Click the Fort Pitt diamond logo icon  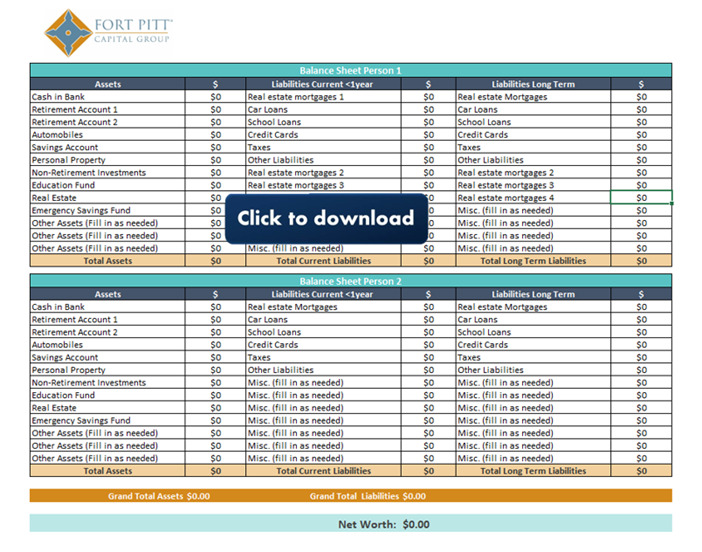pos(68,32)
